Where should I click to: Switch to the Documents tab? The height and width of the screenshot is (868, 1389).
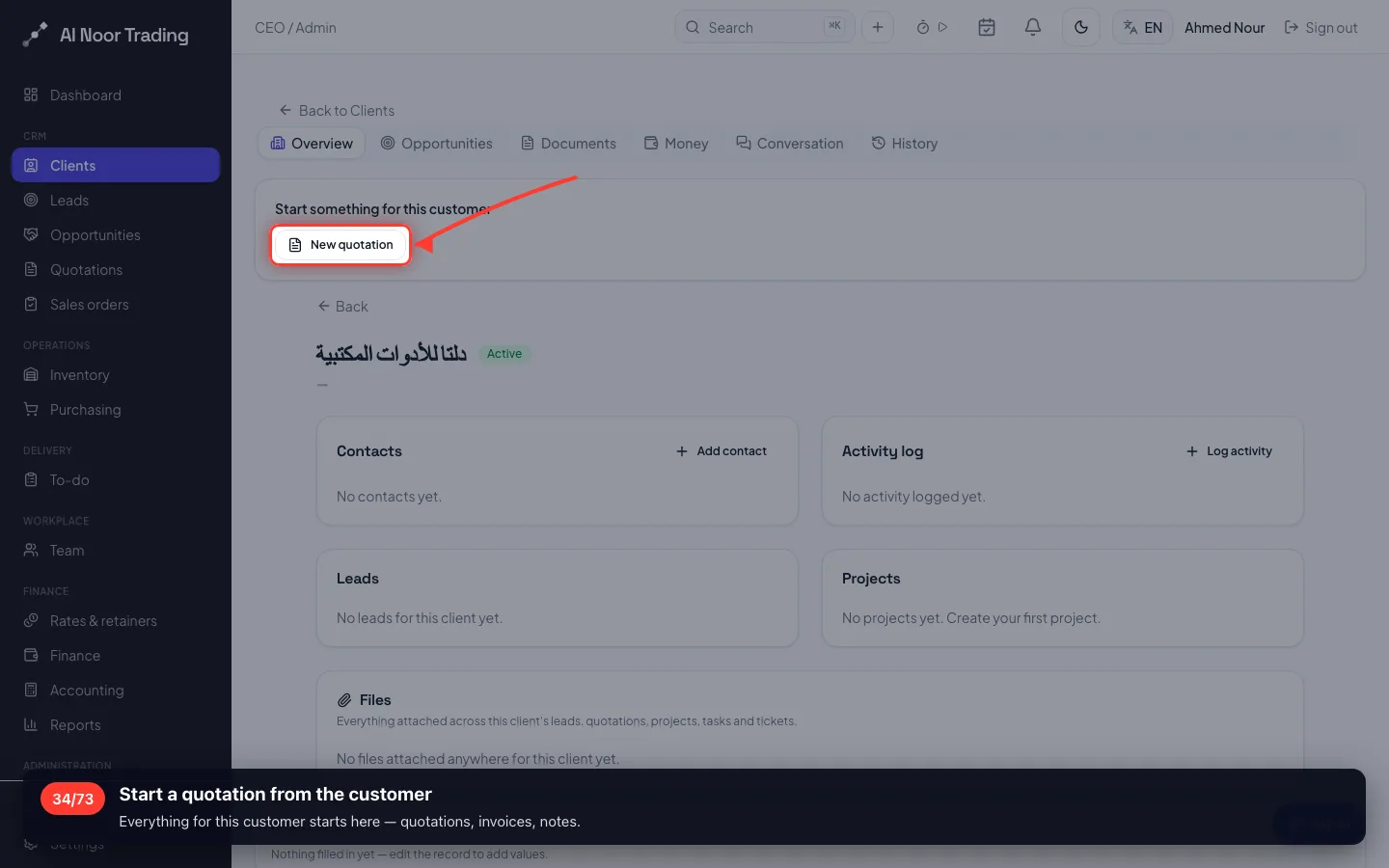568,143
